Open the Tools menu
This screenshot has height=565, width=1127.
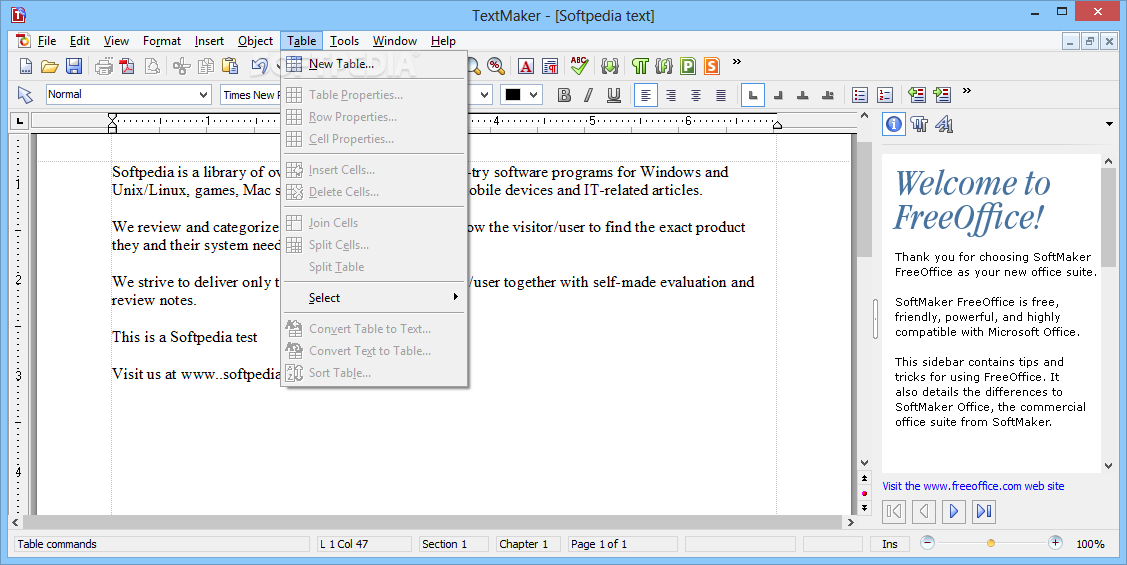pyautogui.click(x=344, y=41)
